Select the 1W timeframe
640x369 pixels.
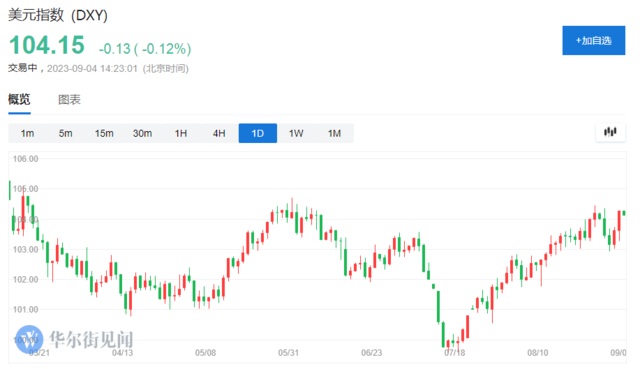(x=296, y=133)
